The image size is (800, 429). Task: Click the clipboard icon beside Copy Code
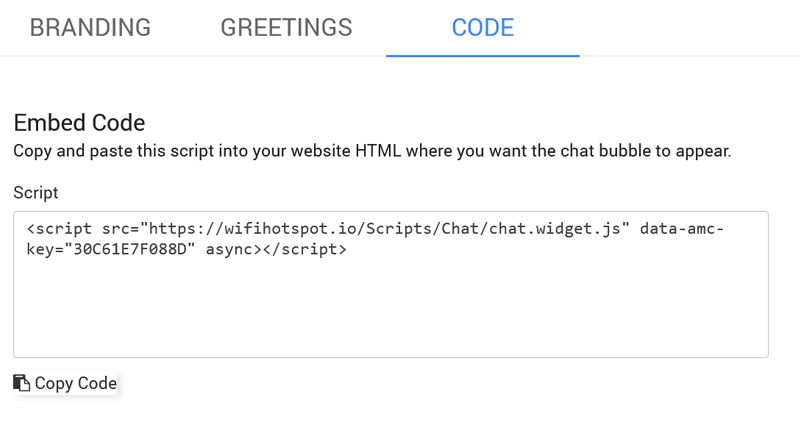tap(21, 383)
